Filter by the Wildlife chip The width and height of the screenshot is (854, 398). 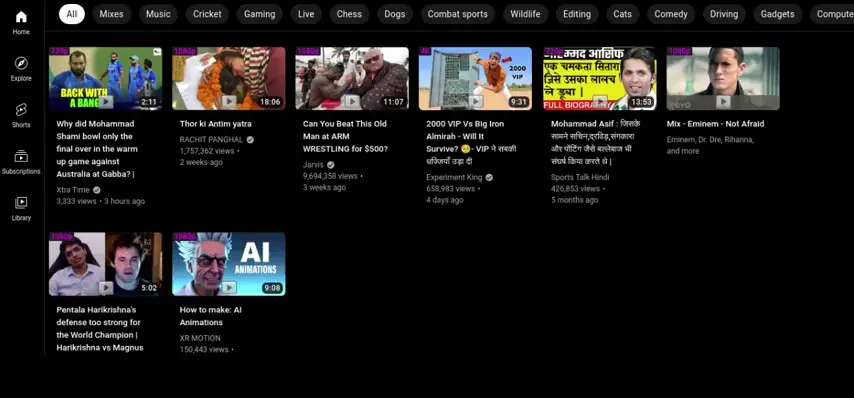[x=525, y=14]
